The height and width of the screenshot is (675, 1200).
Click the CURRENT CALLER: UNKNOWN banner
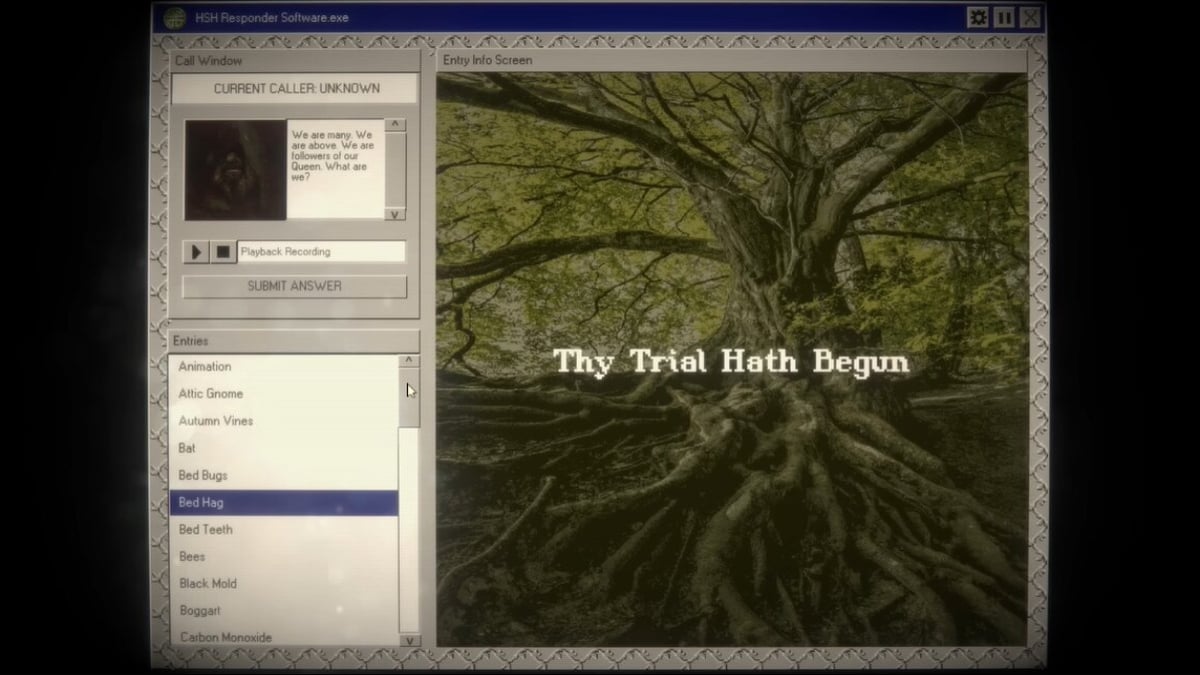[296, 88]
